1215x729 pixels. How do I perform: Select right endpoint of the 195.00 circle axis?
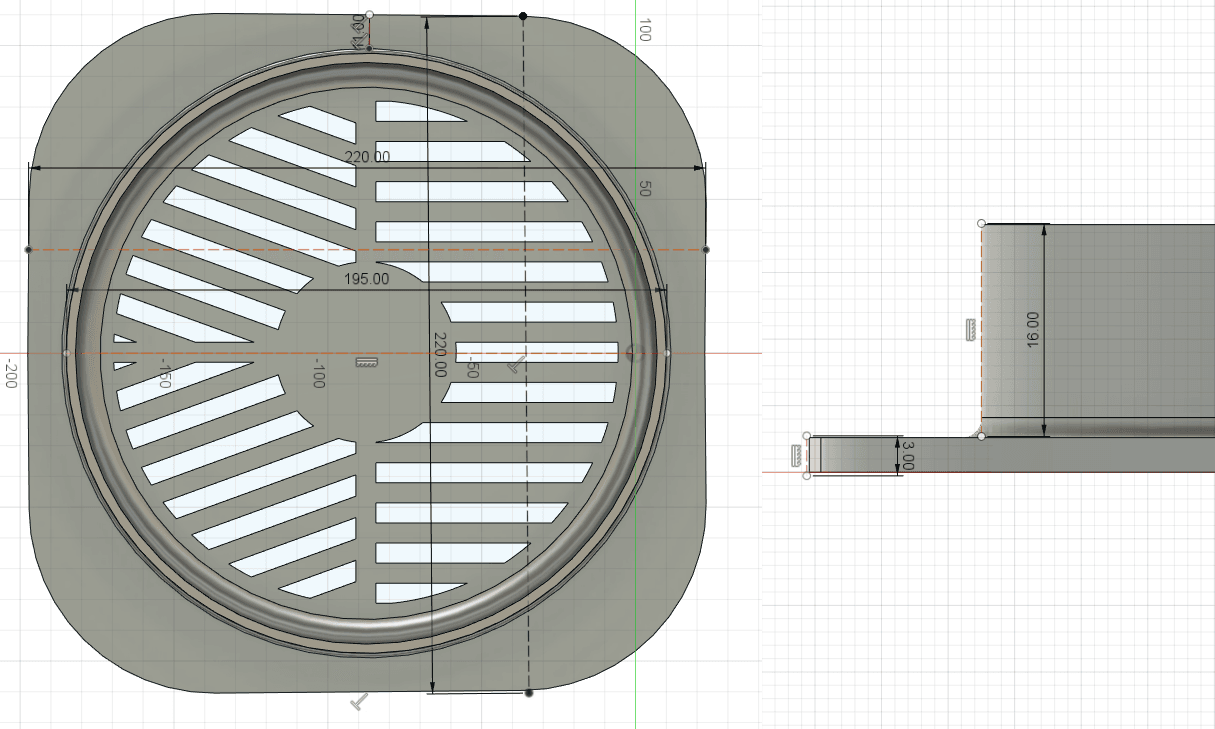tap(667, 353)
